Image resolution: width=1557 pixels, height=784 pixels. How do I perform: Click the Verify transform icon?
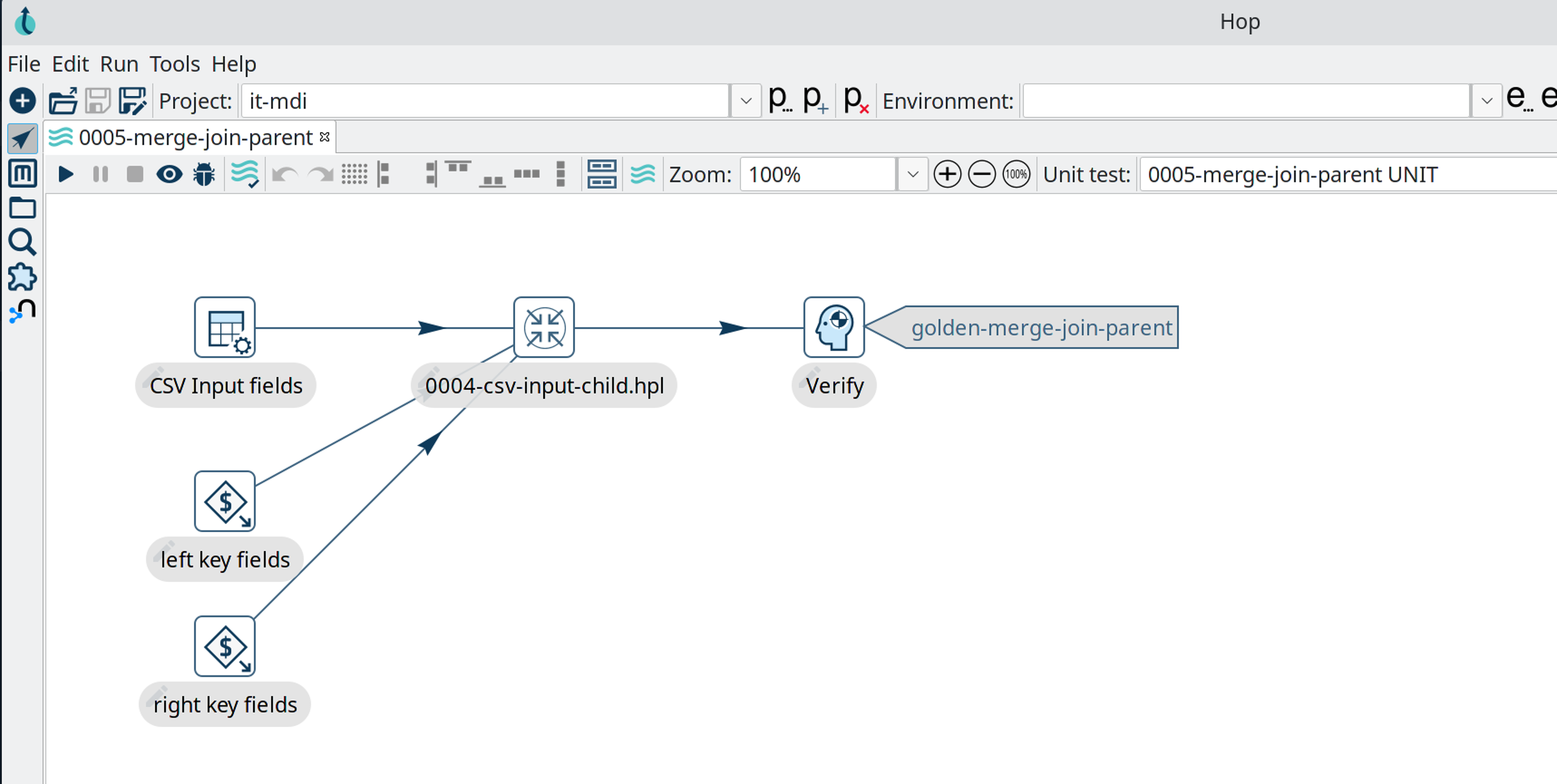point(834,327)
